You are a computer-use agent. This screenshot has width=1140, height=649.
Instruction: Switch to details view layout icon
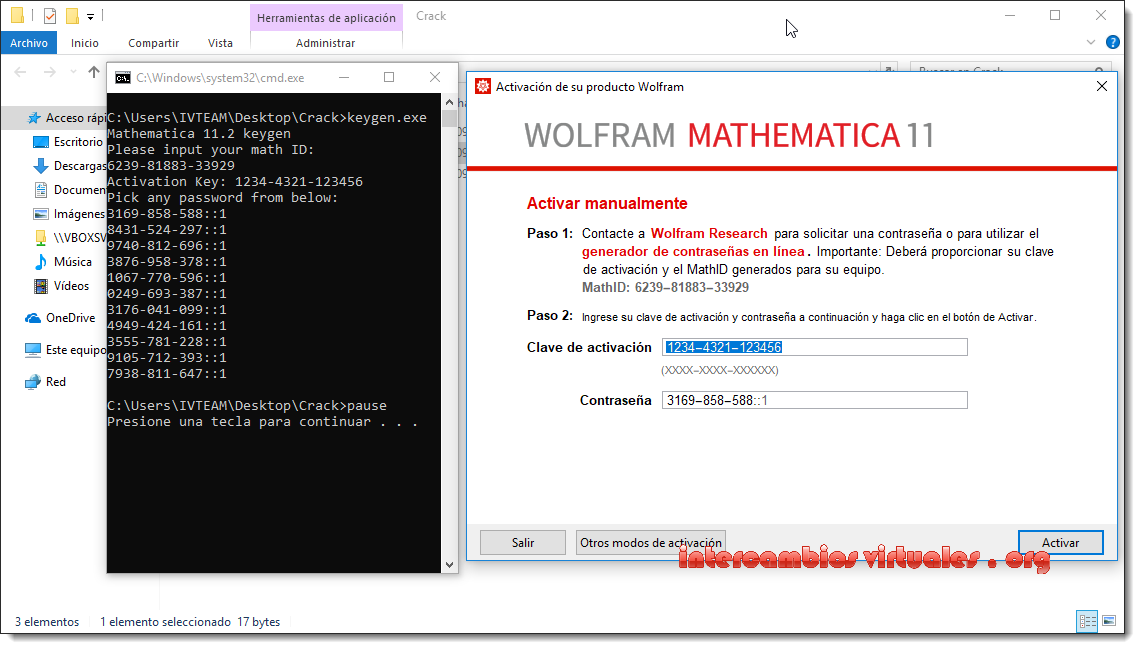(x=1088, y=621)
